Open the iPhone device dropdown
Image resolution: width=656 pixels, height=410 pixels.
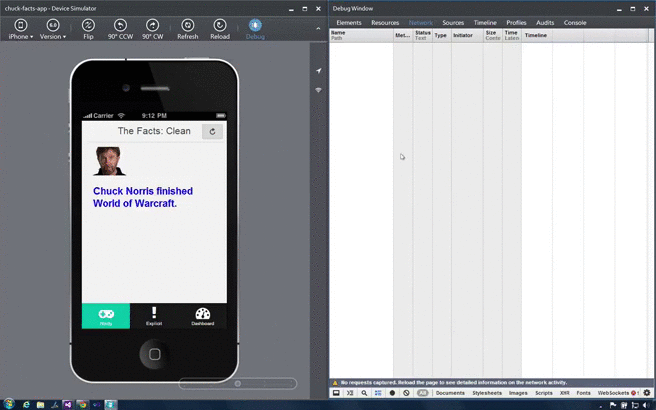20,29
